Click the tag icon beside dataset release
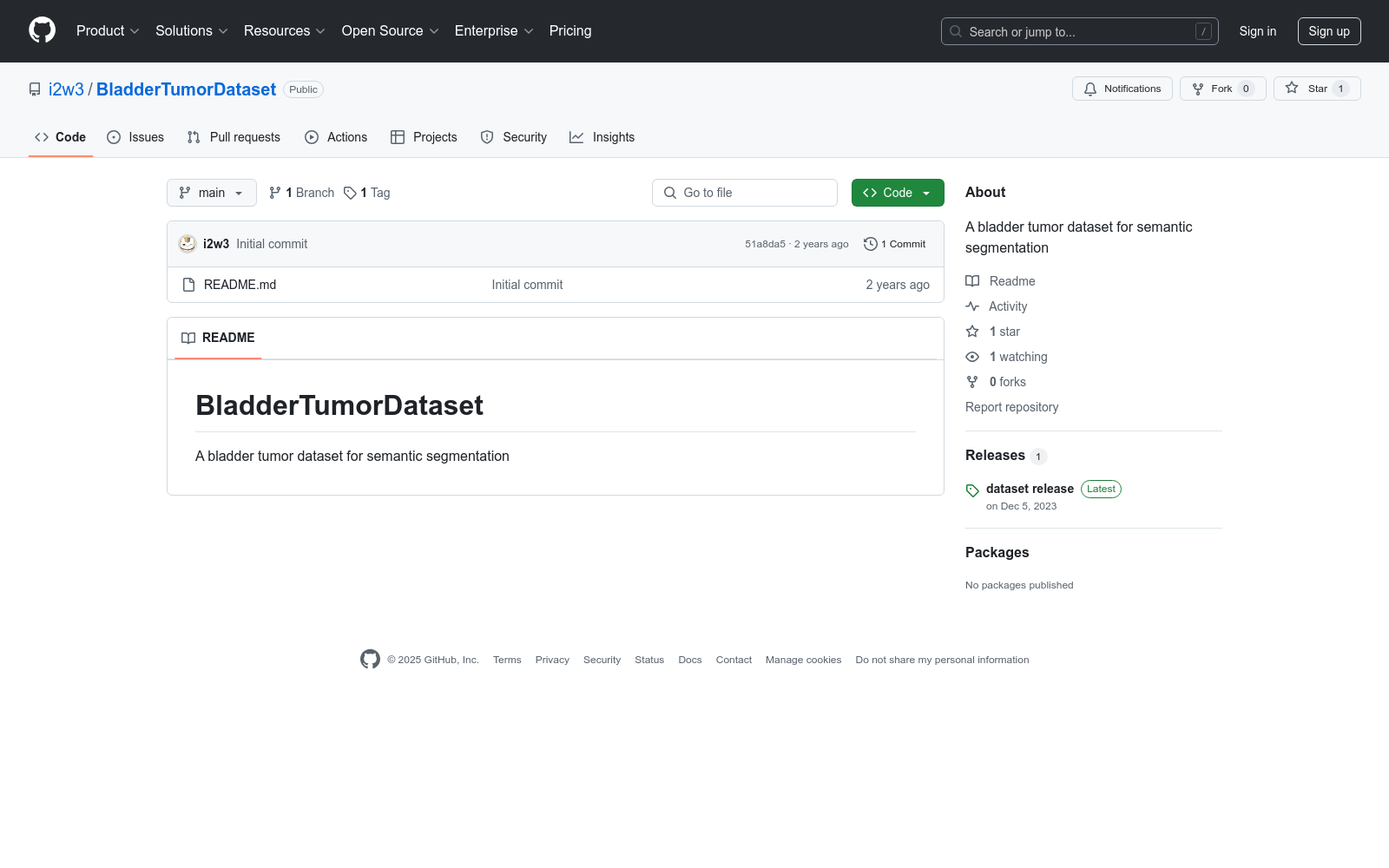 (x=972, y=490)
